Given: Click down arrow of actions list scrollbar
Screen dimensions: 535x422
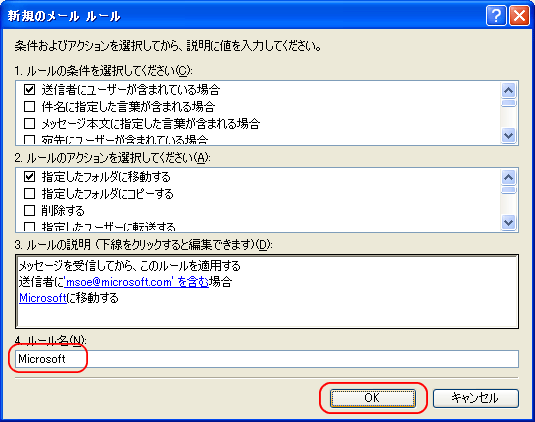Looking at the screenshot, I should coord(508,223).
